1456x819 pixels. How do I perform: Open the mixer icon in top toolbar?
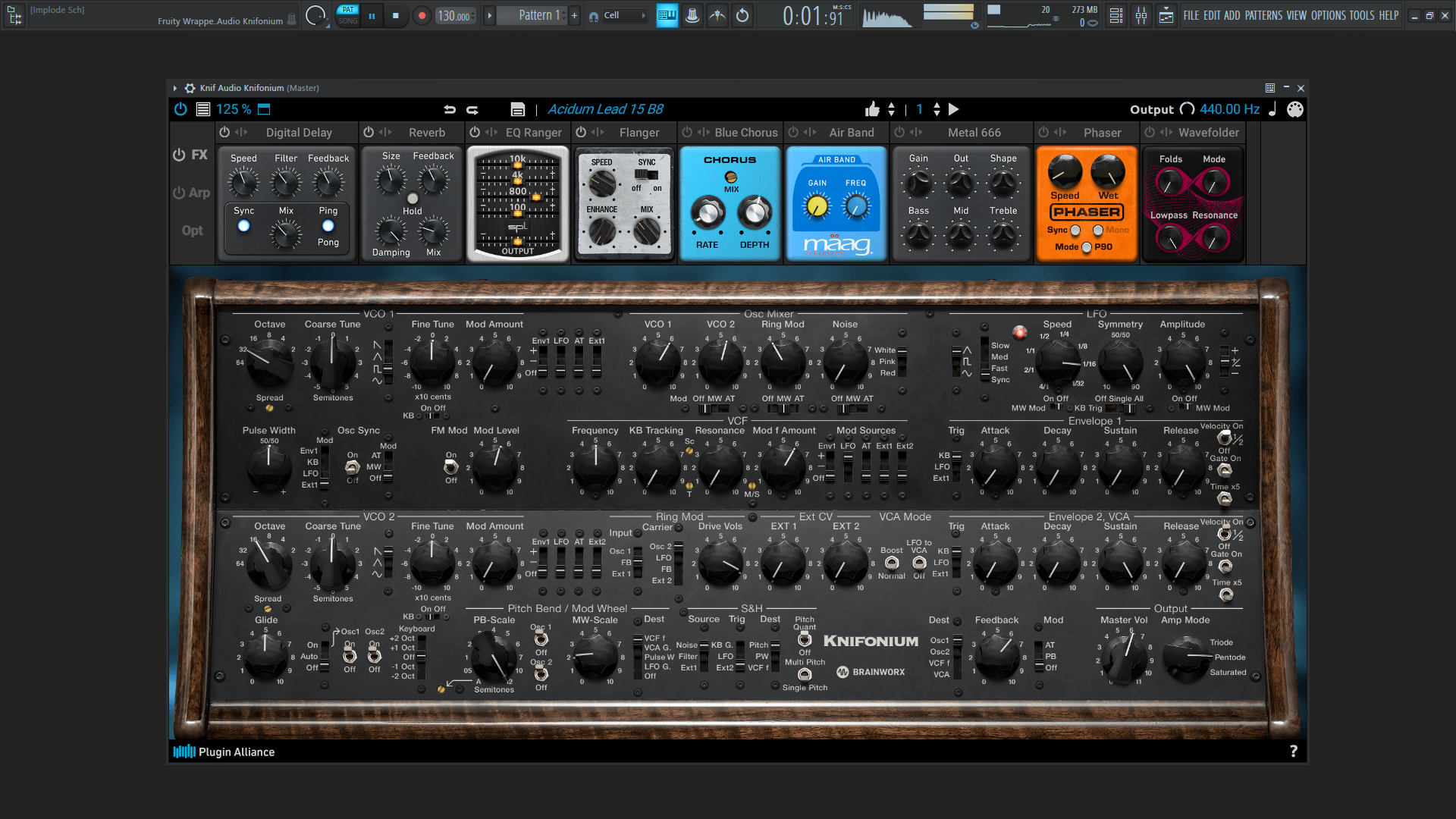coord(1141,15)
